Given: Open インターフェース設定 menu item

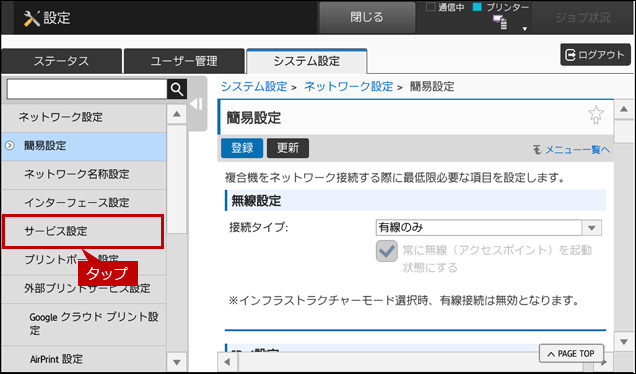Looking at the screenshot, I should pos(84,203).
